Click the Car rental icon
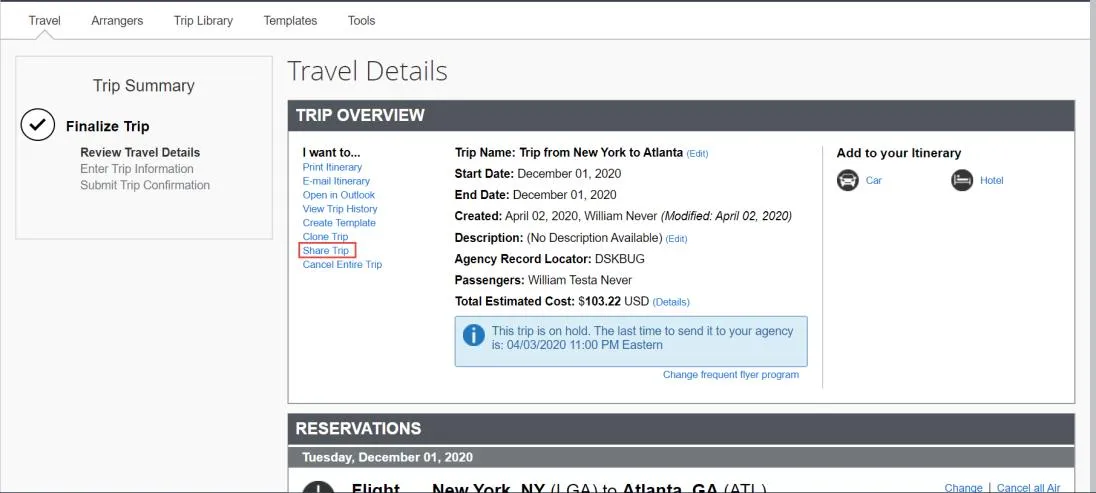 coord(848,180)
